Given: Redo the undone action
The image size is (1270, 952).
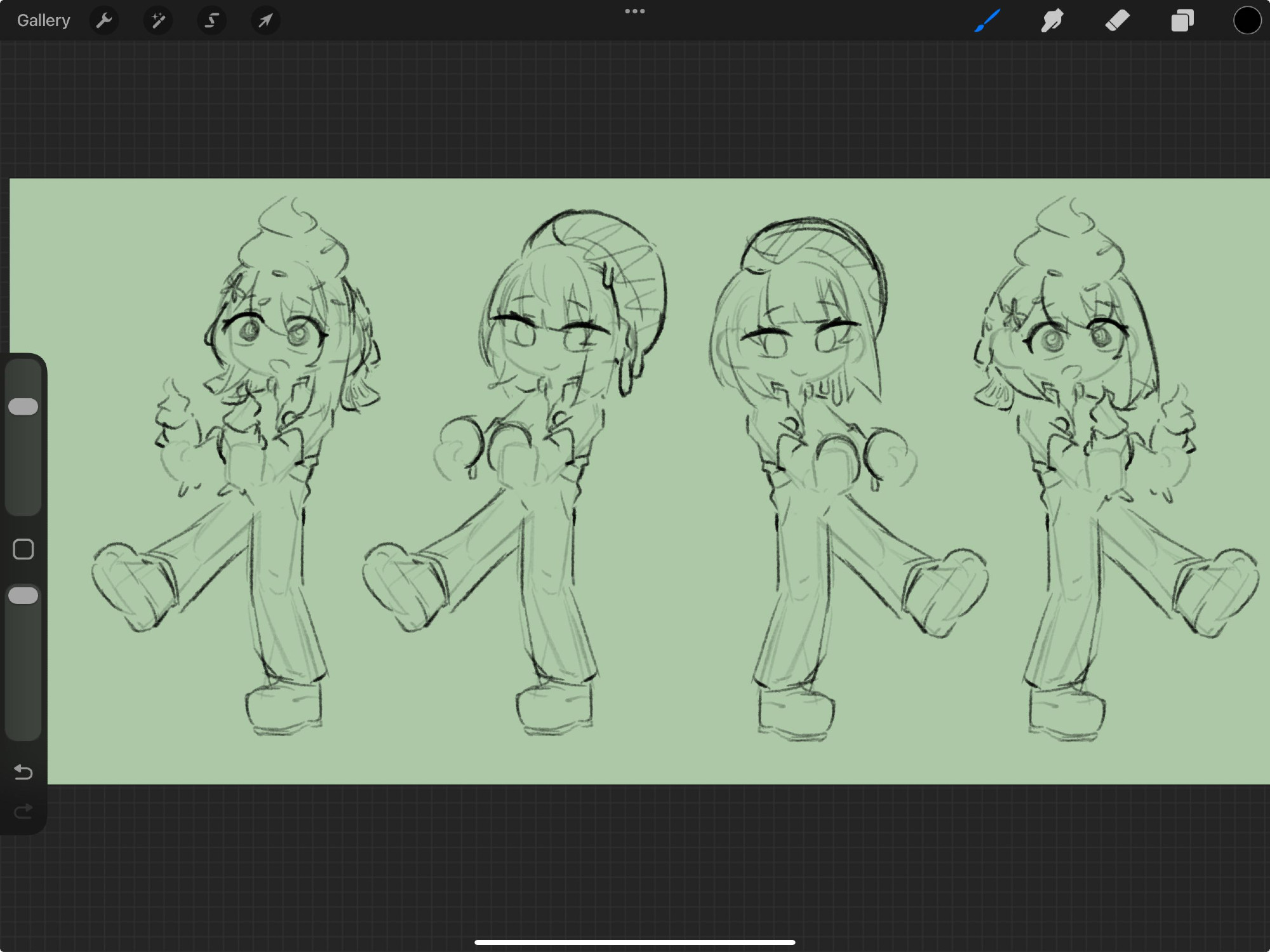Looking at the screenshot, I should (x=23, y=811).
